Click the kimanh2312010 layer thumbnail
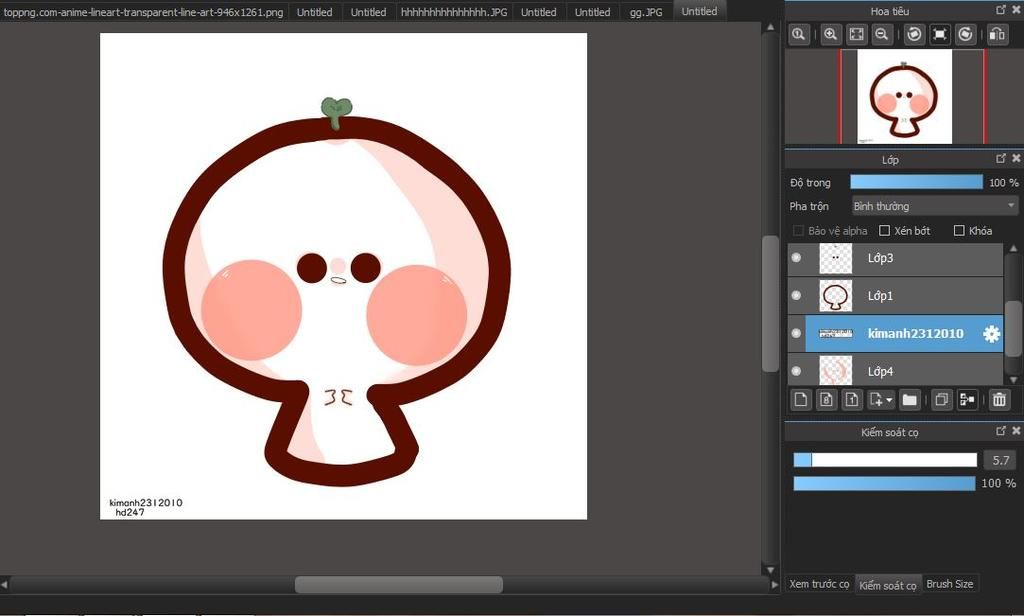The width and height of the screenshot is (1024, 616). click(835, 334)
